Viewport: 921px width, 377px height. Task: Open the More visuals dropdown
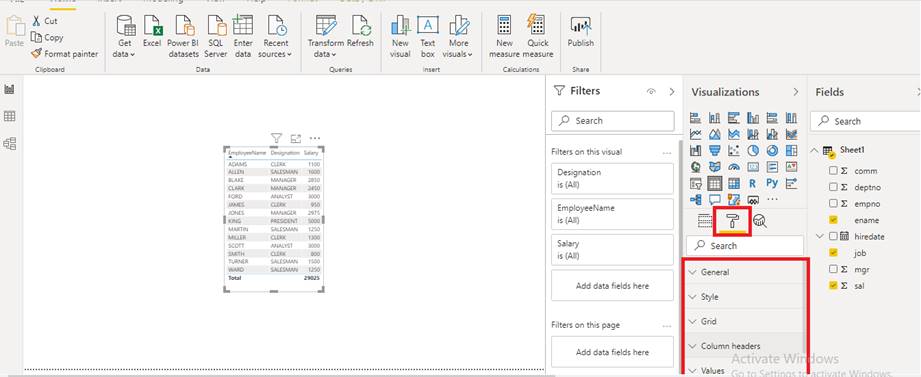(458, 36)
